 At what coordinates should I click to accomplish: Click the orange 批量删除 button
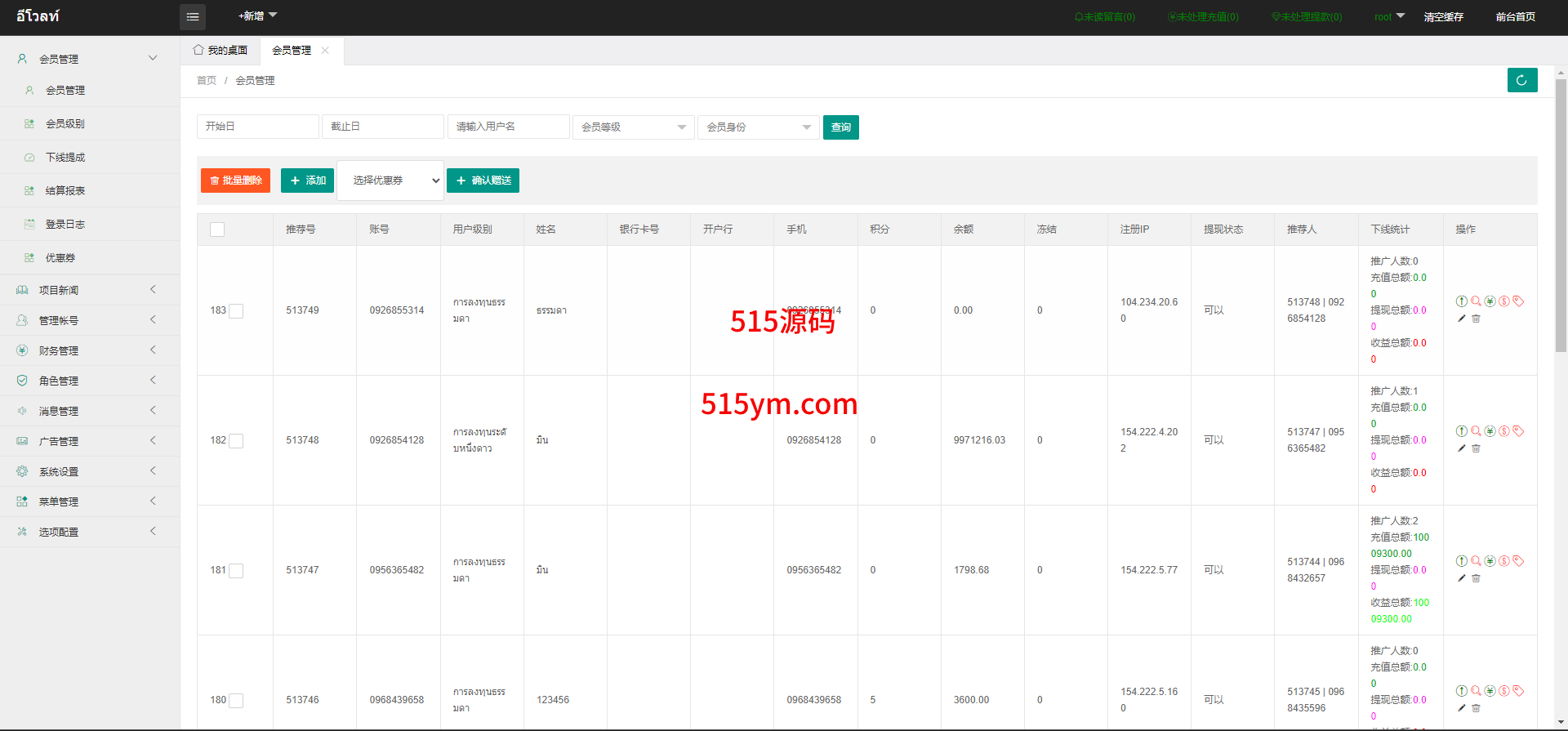coord(235,181)
